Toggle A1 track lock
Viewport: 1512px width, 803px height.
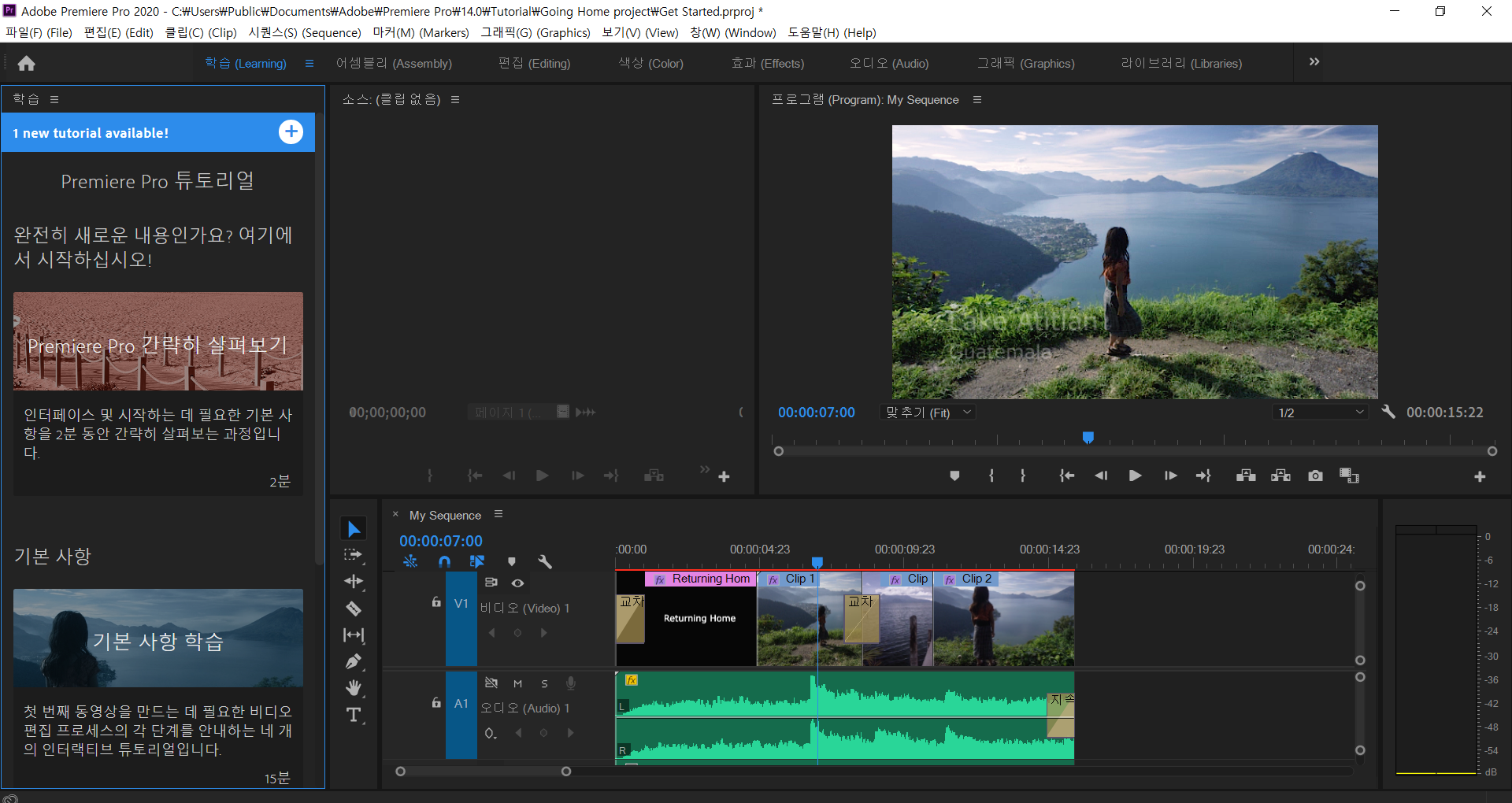(436, 702)
